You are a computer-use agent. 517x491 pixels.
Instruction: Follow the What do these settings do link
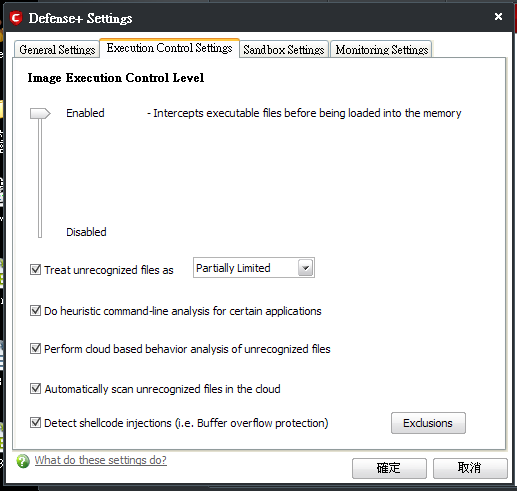tap(100, 460)
